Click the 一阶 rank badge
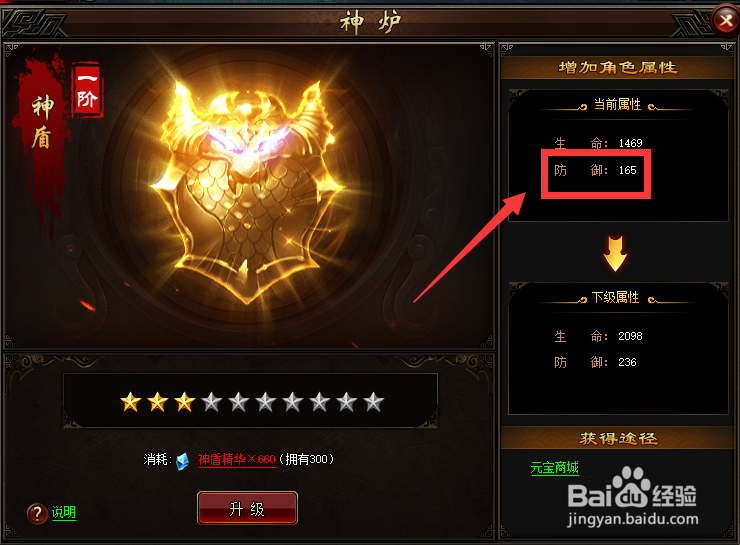This screenshot has height=545, width=740. pos(87,90)
